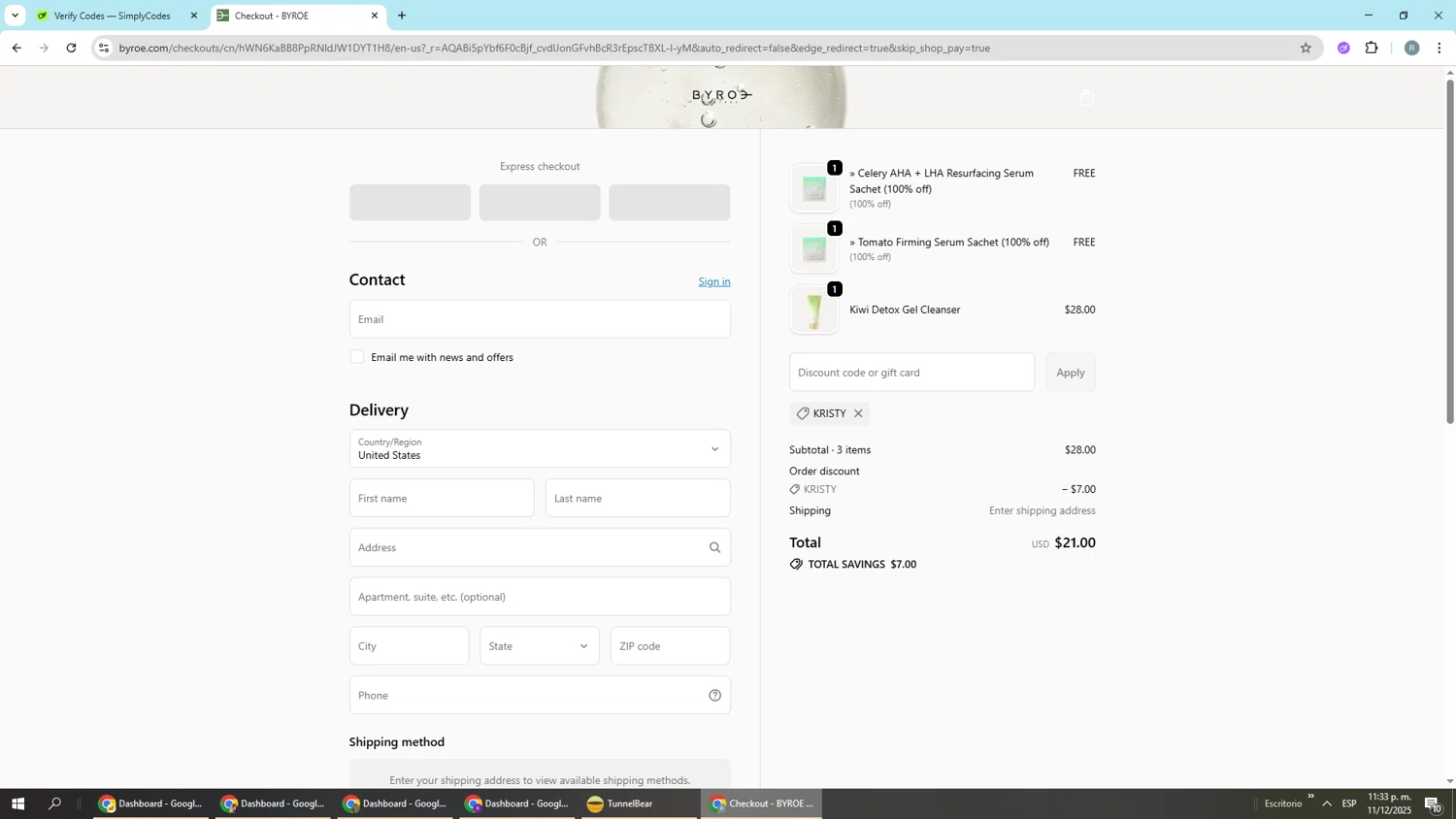Open the taskbar clock and date

coord(1389,803)
